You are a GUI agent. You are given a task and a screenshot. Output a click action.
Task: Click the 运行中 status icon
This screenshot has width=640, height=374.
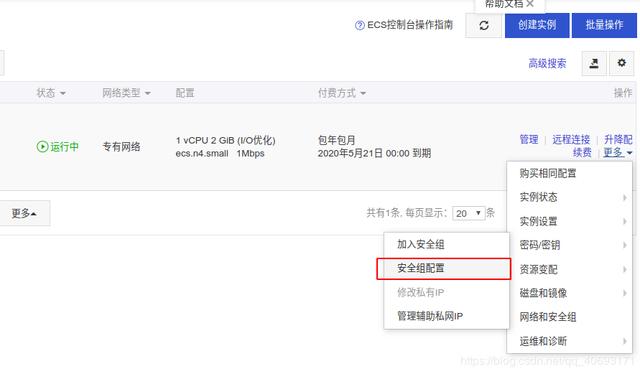[42, 146]
